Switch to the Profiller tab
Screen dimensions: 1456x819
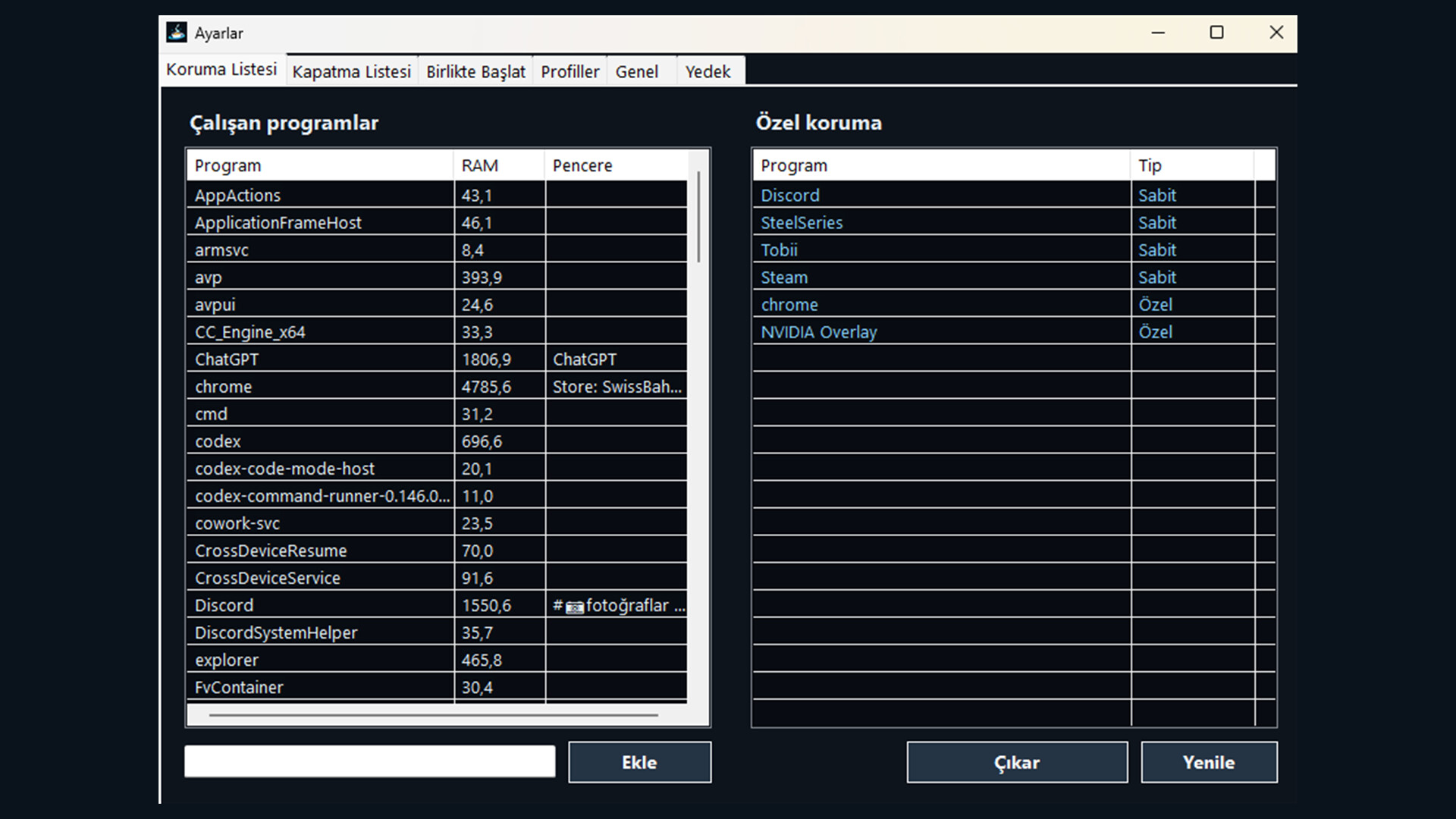click(570, 71)
